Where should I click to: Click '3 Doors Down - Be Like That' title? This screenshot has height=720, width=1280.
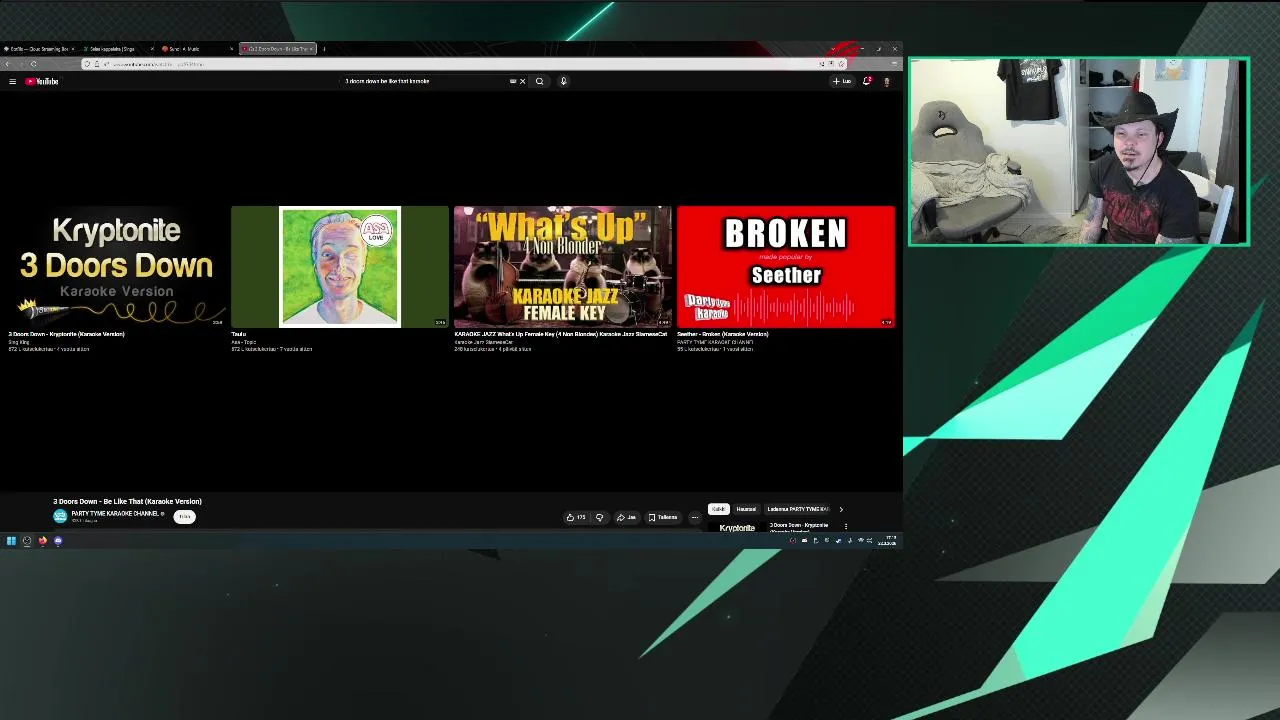click(127, 501)
